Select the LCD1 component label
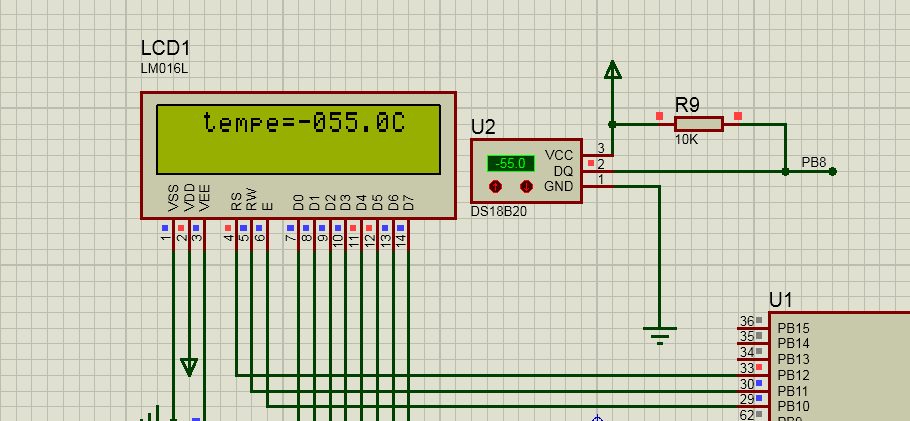 pyautogui.click(x=165, y=48)
